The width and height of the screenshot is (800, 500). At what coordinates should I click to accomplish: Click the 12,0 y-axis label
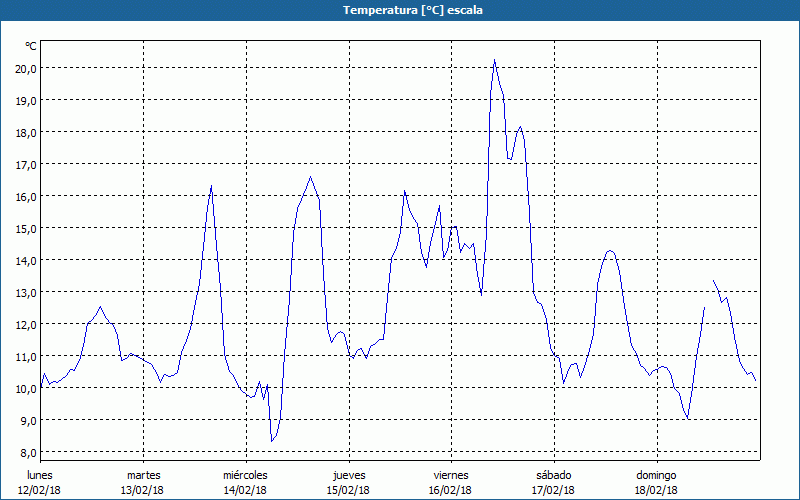click(x=25, y=324)
